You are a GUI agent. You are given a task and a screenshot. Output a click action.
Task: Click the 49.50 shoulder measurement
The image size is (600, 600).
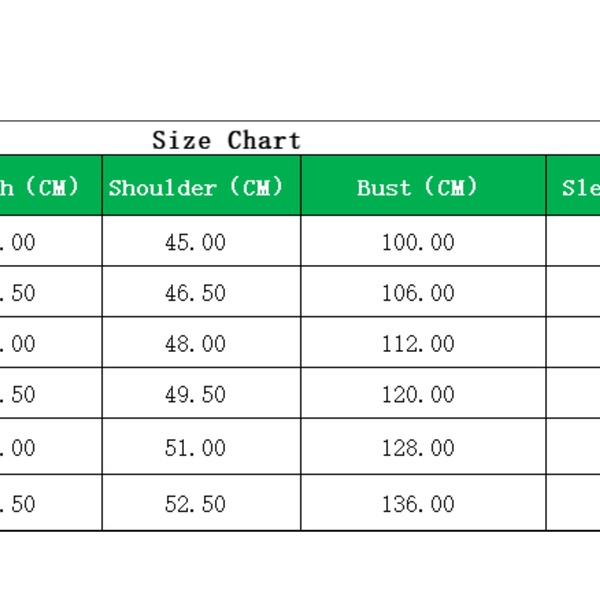point(195,395)
